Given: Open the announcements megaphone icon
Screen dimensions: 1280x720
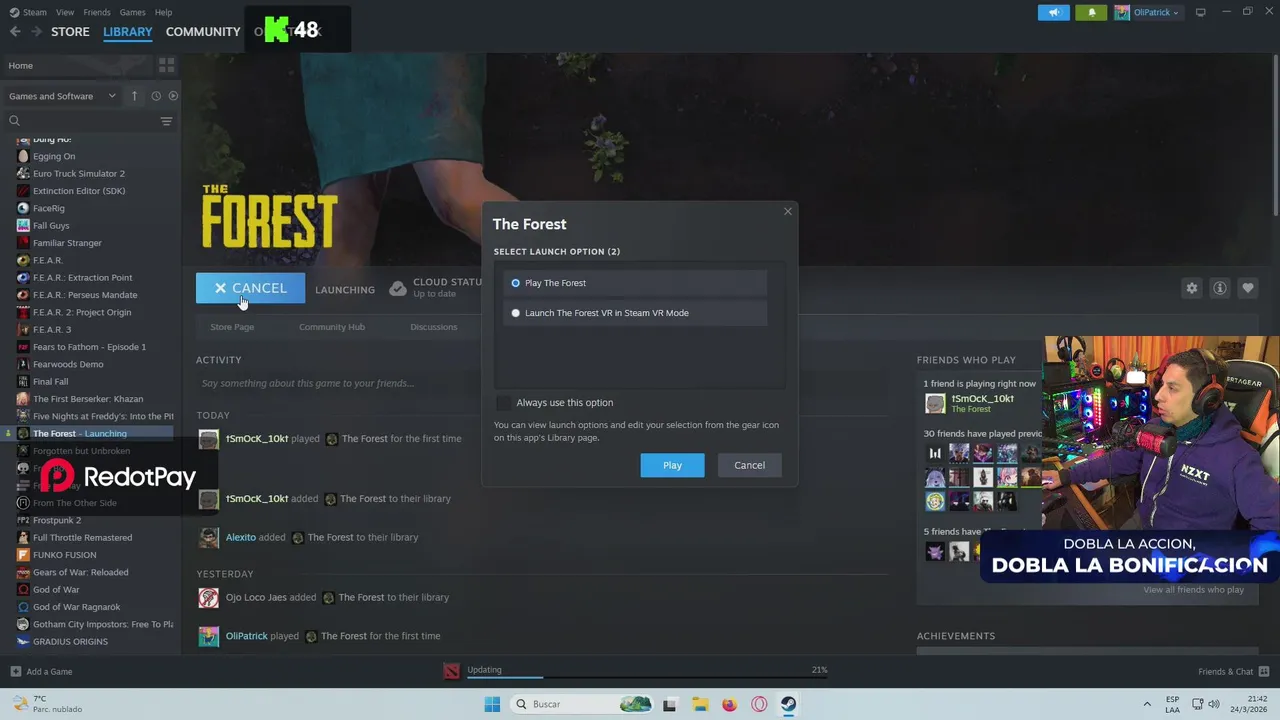Looking at the screenshot, I should click(x=1053, y=12).
